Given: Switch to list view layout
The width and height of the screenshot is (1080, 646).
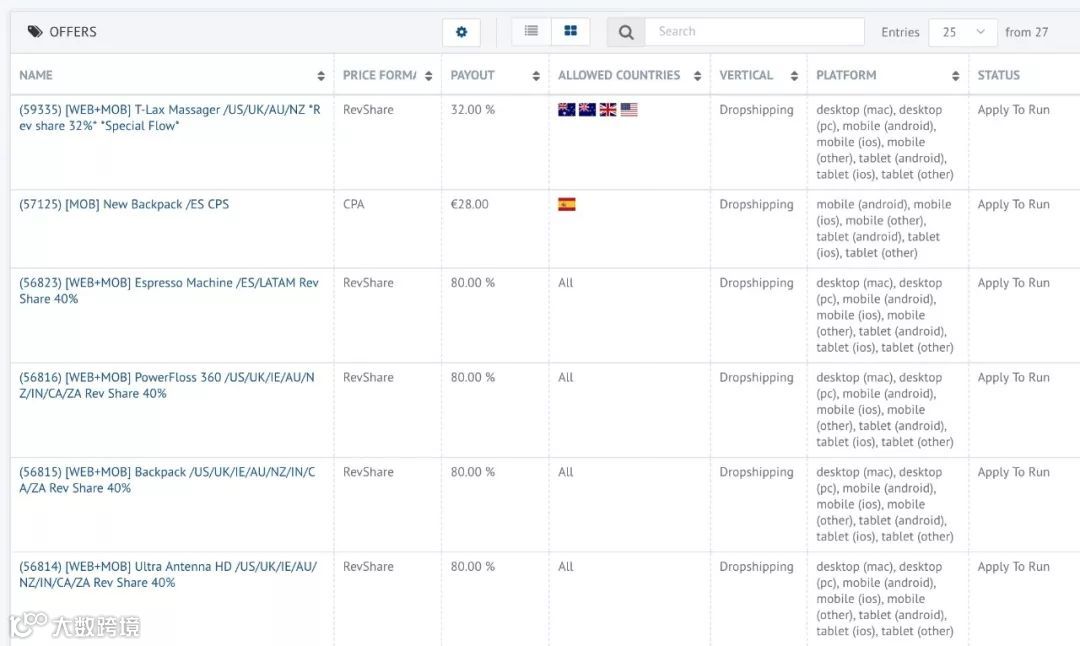Looking at the screenshot, I should [531, 31].
